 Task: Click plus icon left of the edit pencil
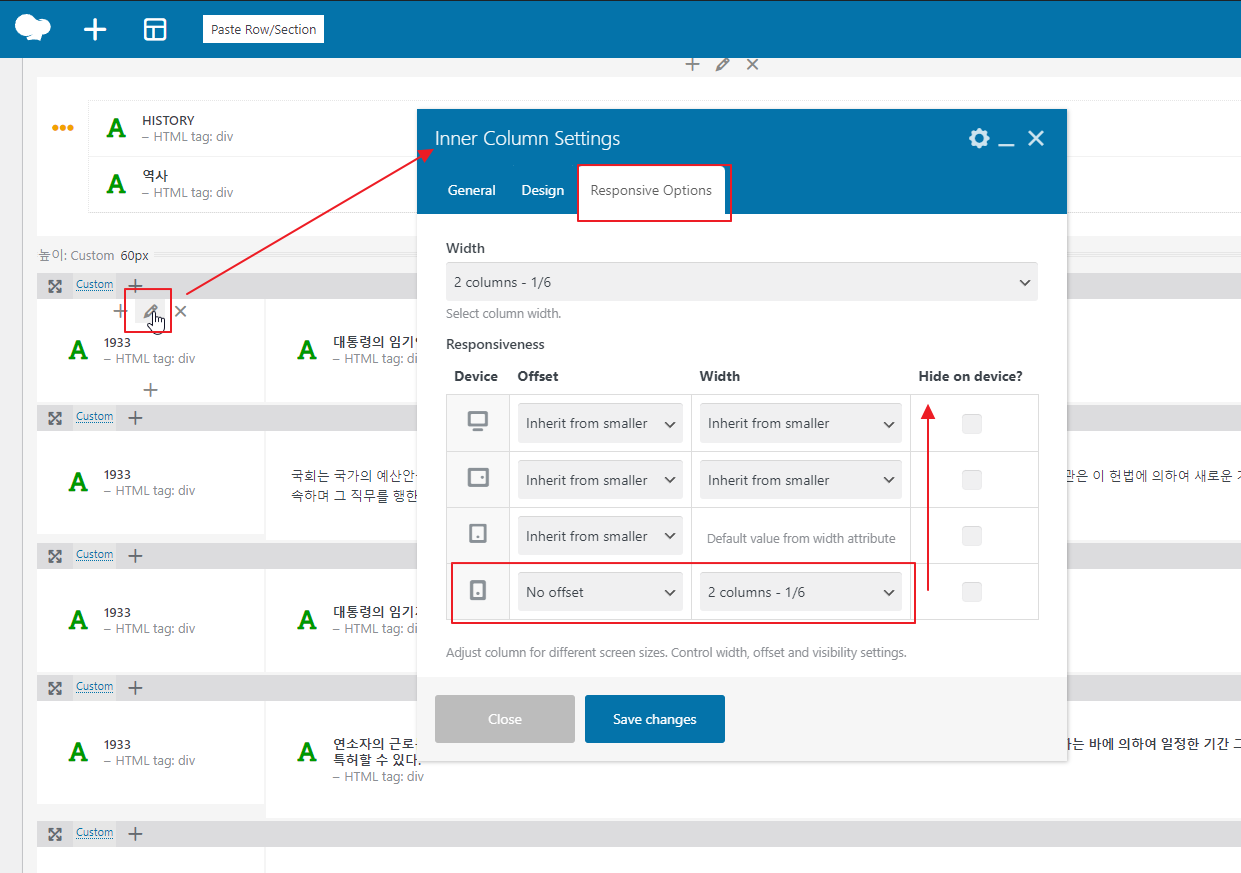pyautogui.click(x=120, y=312)
